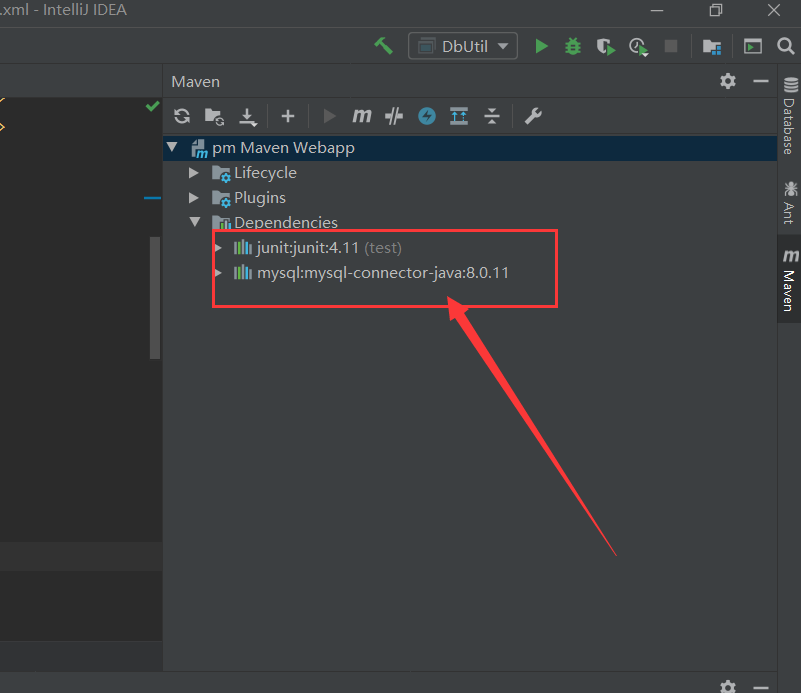Run DbUtil with the green play button

[541, 46]
